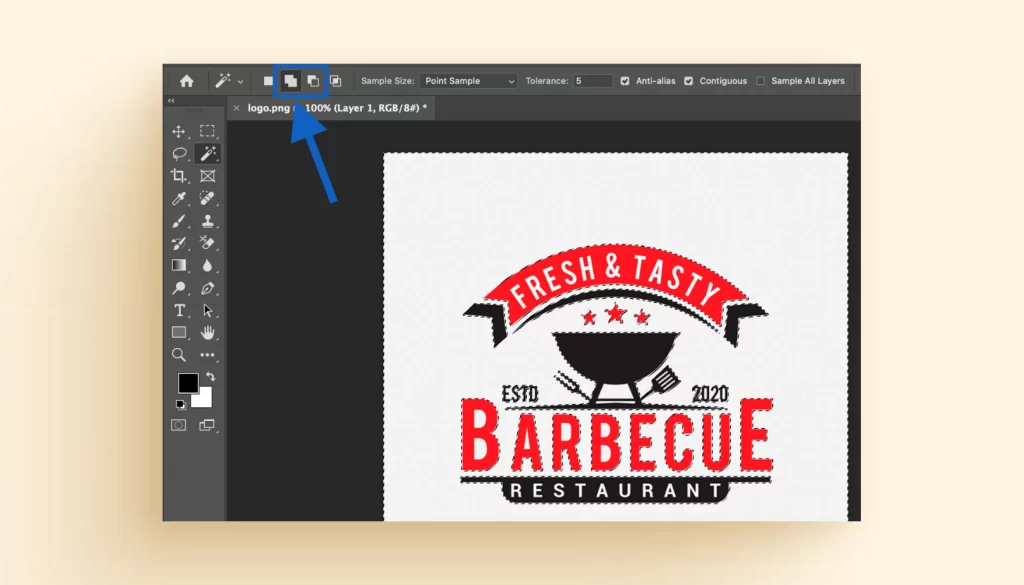Go to the Photoshop Home screen
Image resolution: width=1024 pixels, height=585 pixels.
[x=187, y=81]
